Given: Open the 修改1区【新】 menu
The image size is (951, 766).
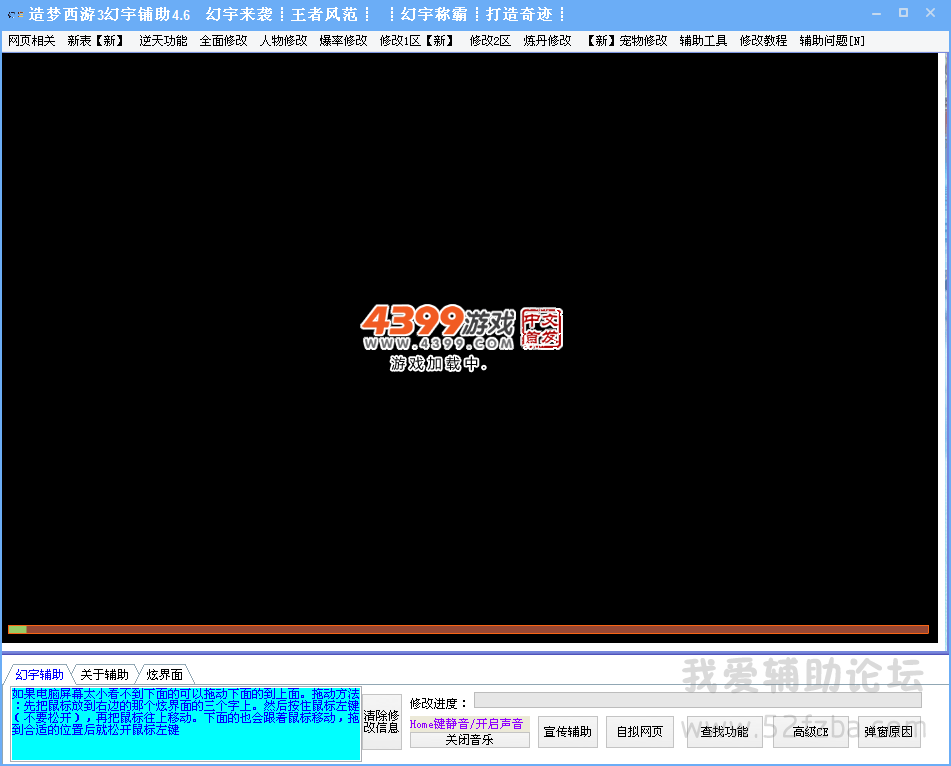Looking at the screenshot, I should [x=418, y=41].
